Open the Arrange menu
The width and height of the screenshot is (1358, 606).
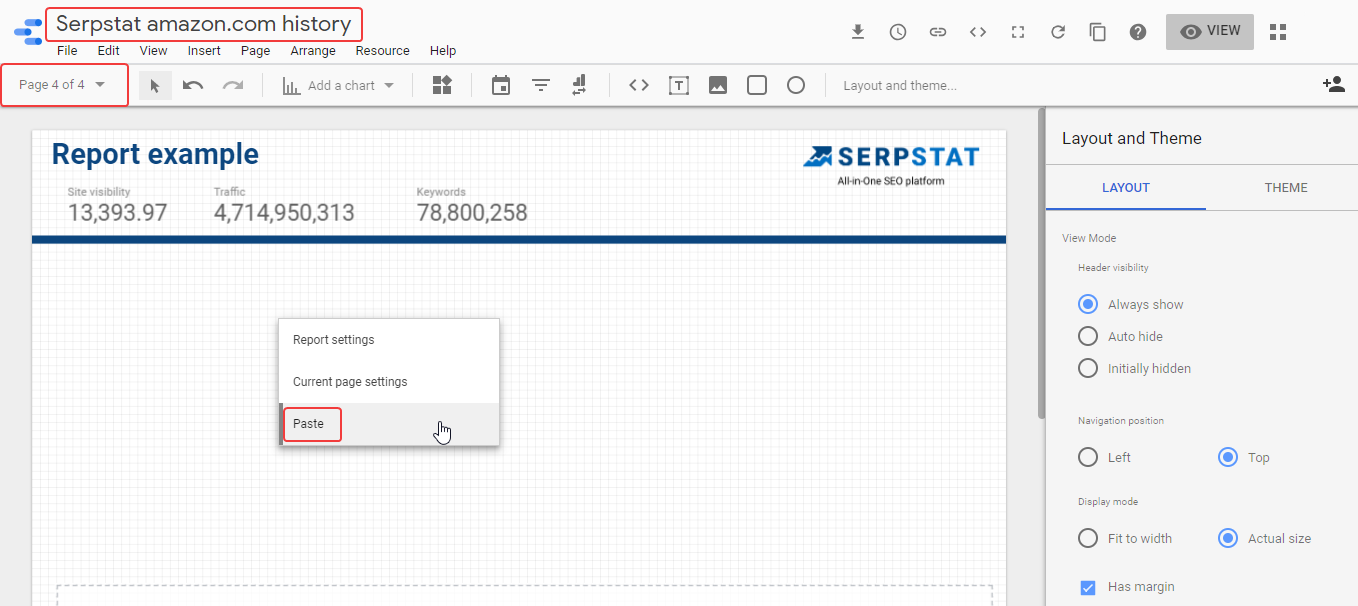(x=313, y=50)
